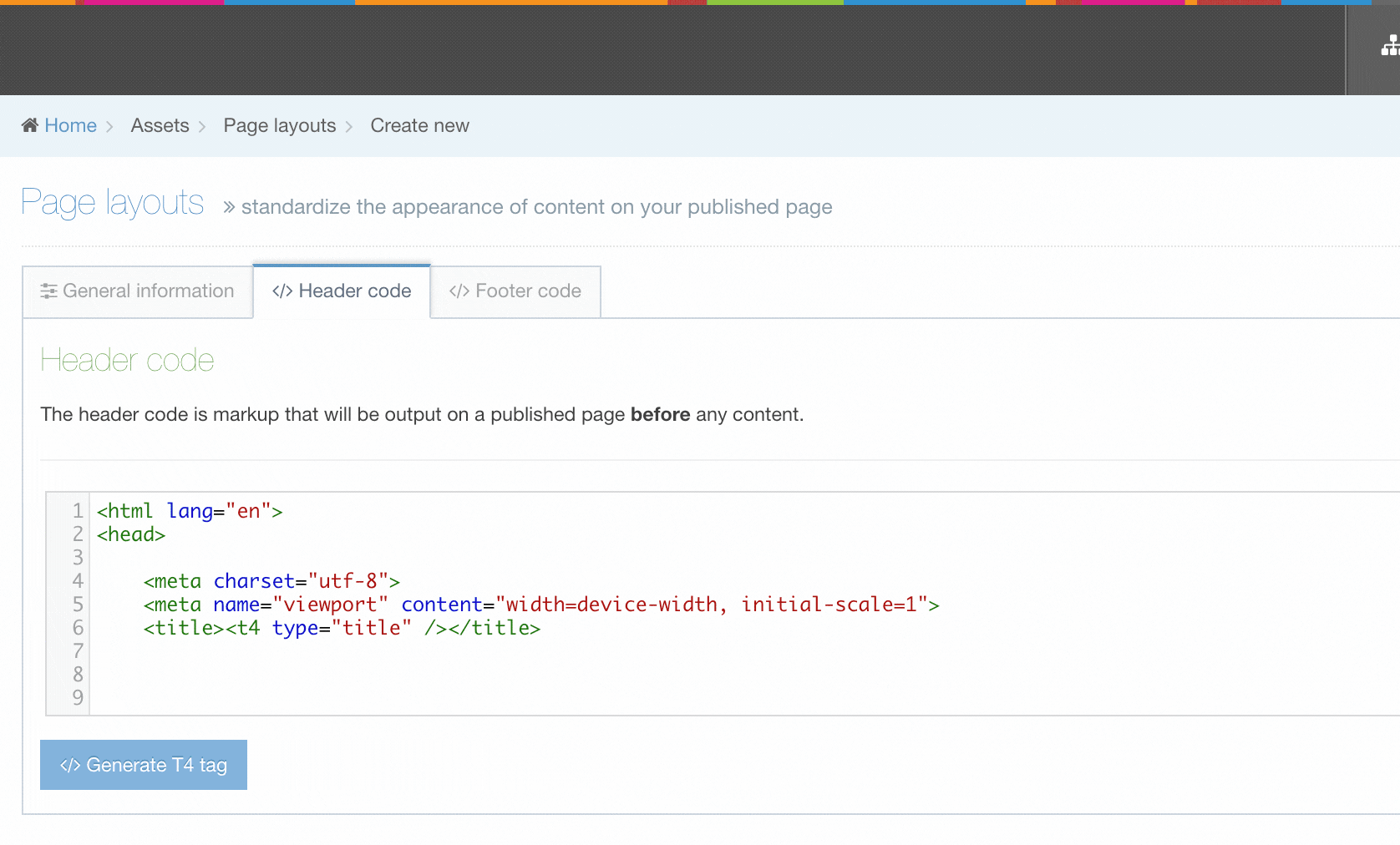The image size is (1400, 845).
Task: Click the chevron arrow after Page layouts breadcrumb
Action: tap(349, 127)
